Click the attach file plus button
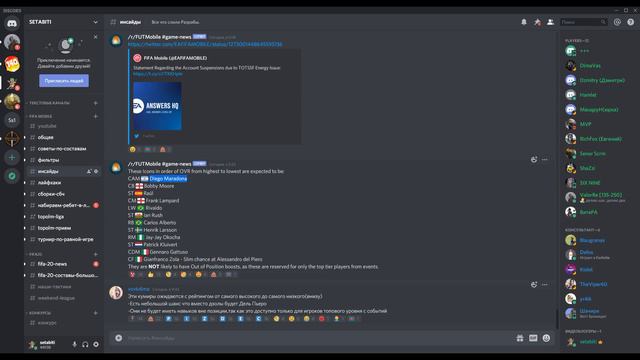This screenshot has height=360, width=640. point(119,338)
